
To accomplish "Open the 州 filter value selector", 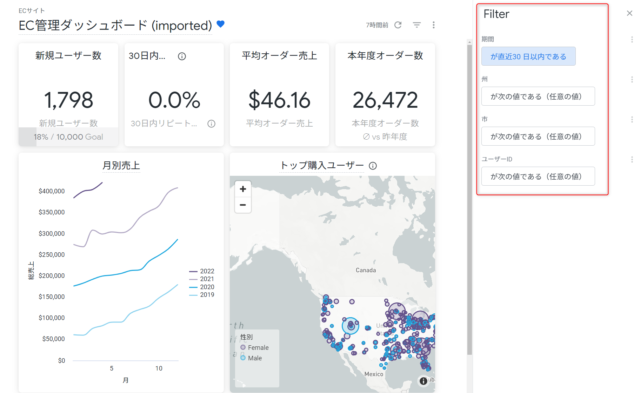I will pos(538,96).
